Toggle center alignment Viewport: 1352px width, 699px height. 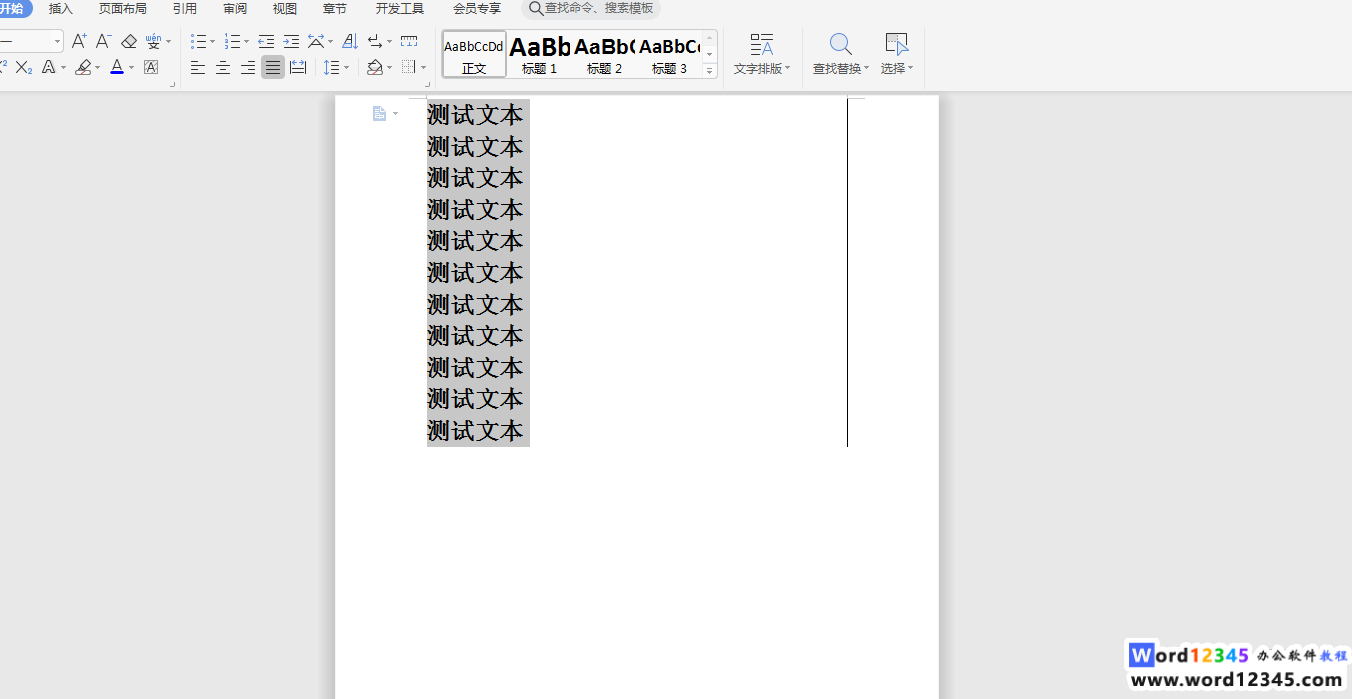coord(223,67)
